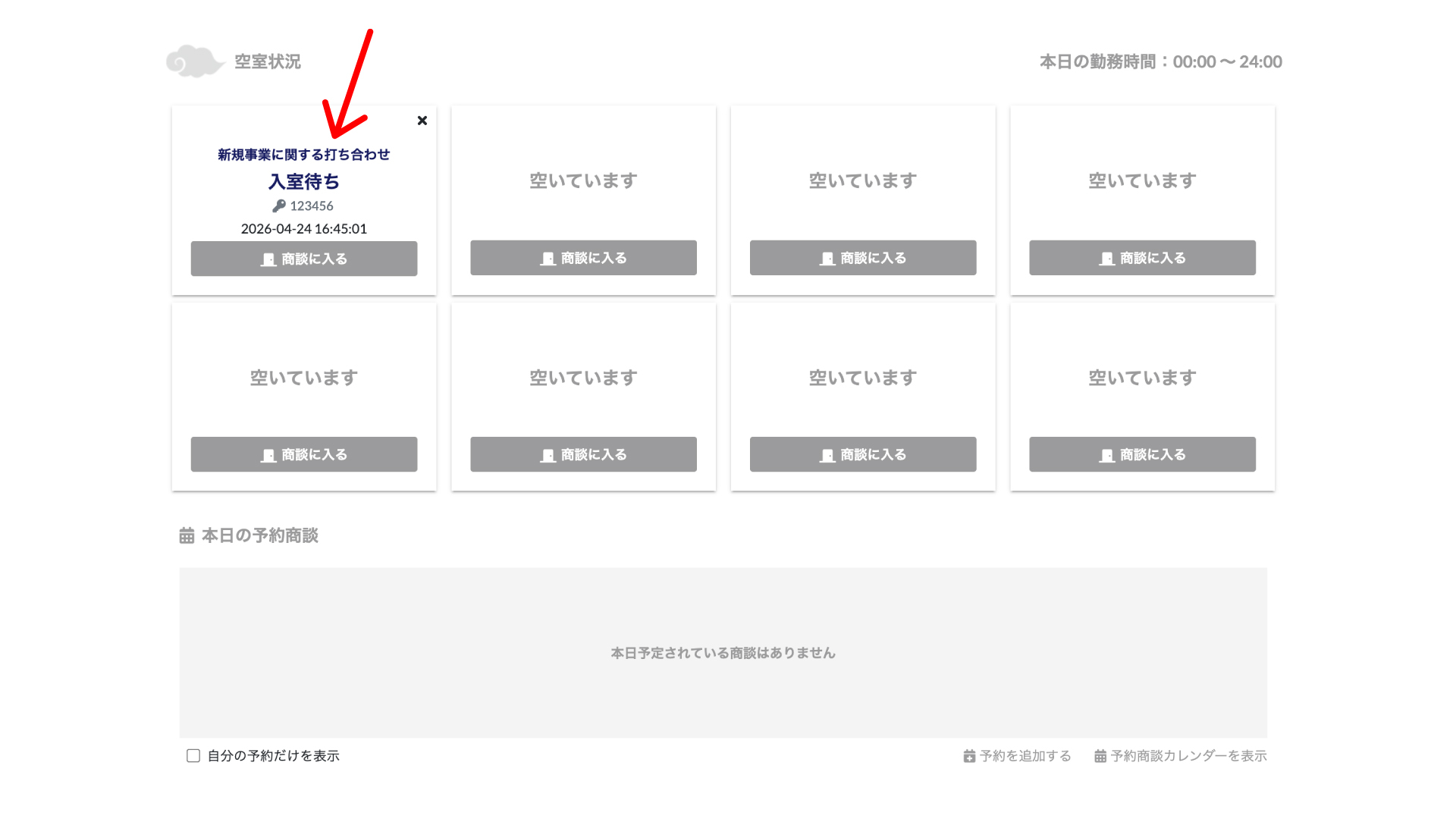Click the calendar icon for 予約商談カレンダーを表示
Image resolution: width=1456 pixels, height=819 pixels.
tap(1100, 756)
